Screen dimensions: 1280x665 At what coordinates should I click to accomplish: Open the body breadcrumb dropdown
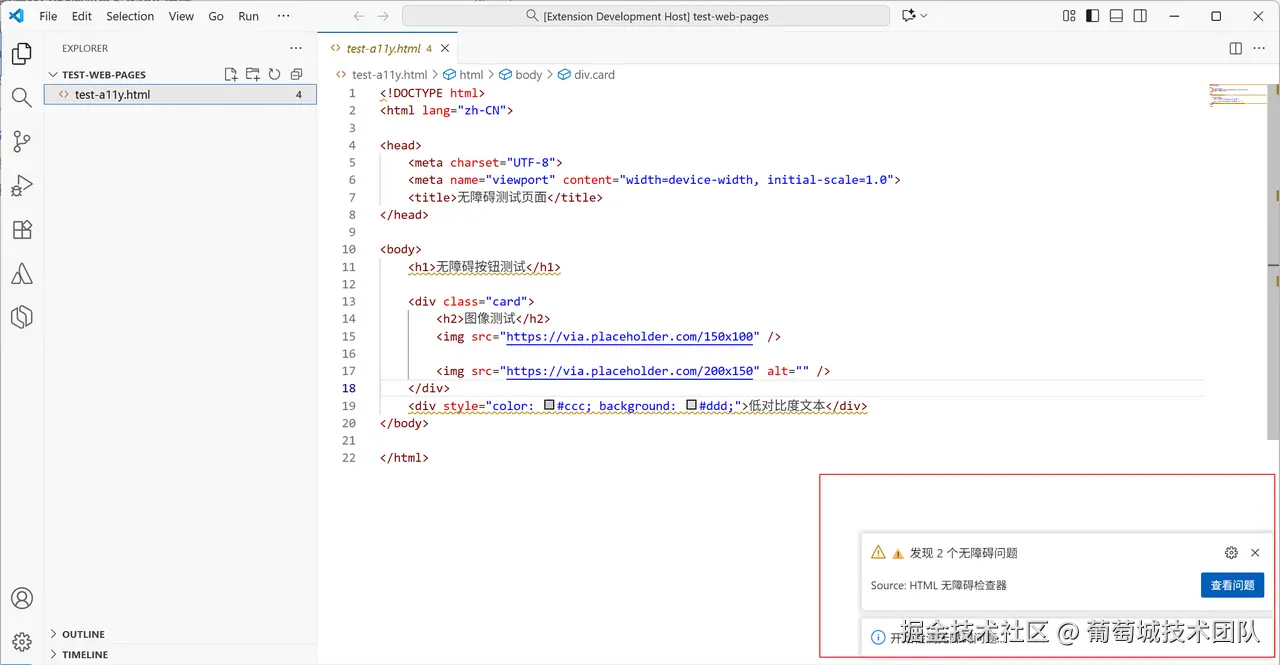(x=521, y=74)
